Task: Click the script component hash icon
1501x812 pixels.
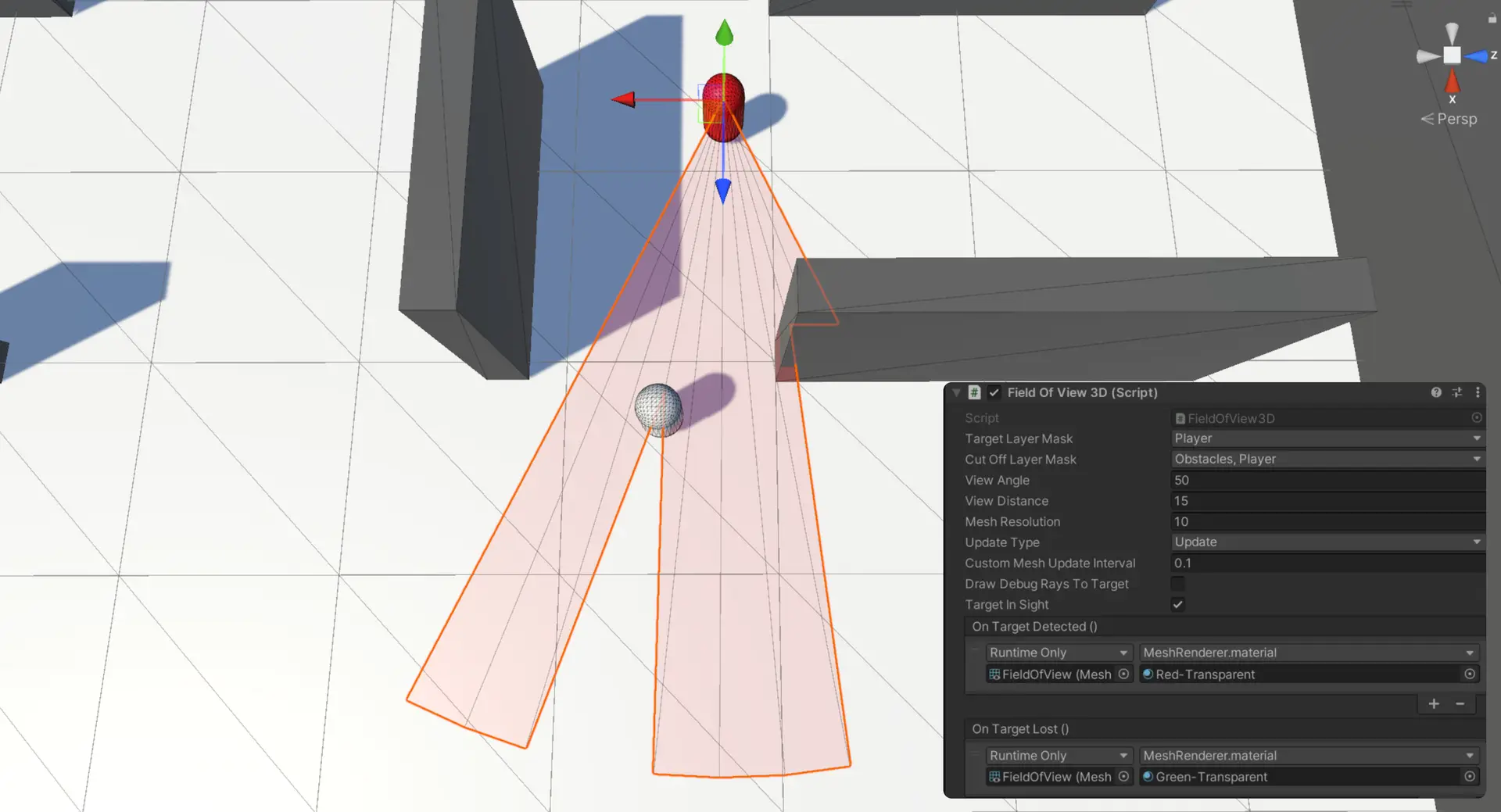Action: pyautogui.click(x=974, y=392)
